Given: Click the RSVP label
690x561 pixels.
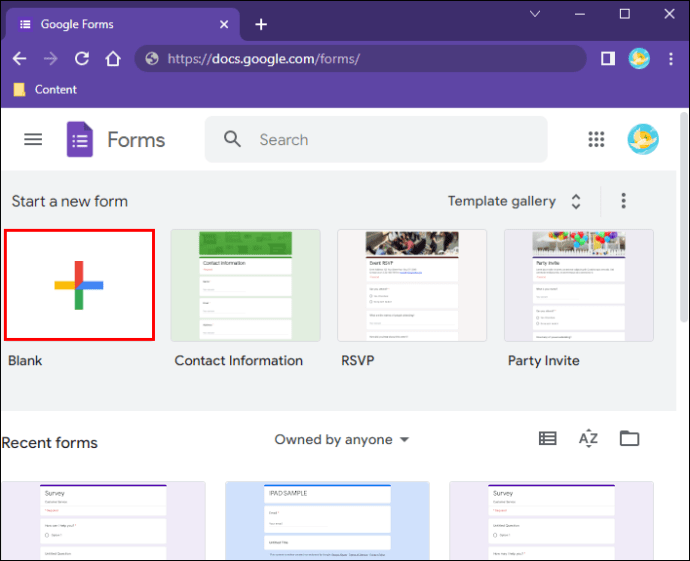Looking at the screenshot, I should [x=358, y=361].
